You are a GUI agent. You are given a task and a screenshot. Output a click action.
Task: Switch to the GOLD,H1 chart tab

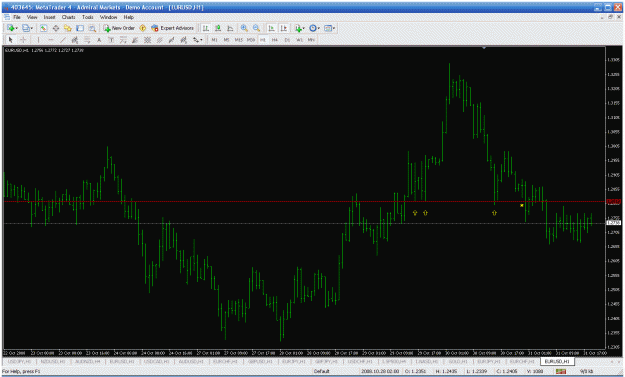coord(458,361)
